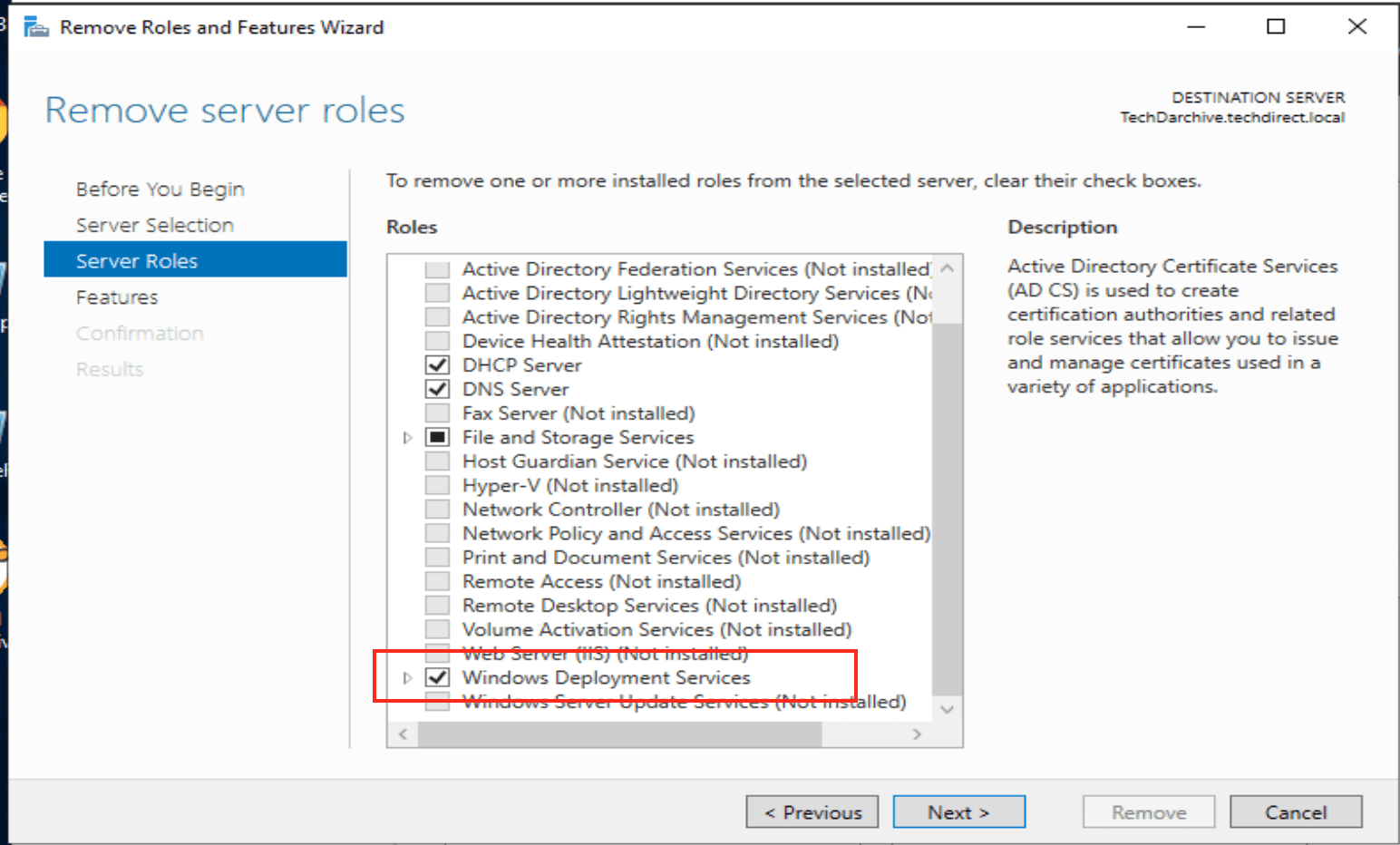This screenshot has width=1400, height=845.
Task: Uncheck the DNS Server role
Action: [438, 389]
